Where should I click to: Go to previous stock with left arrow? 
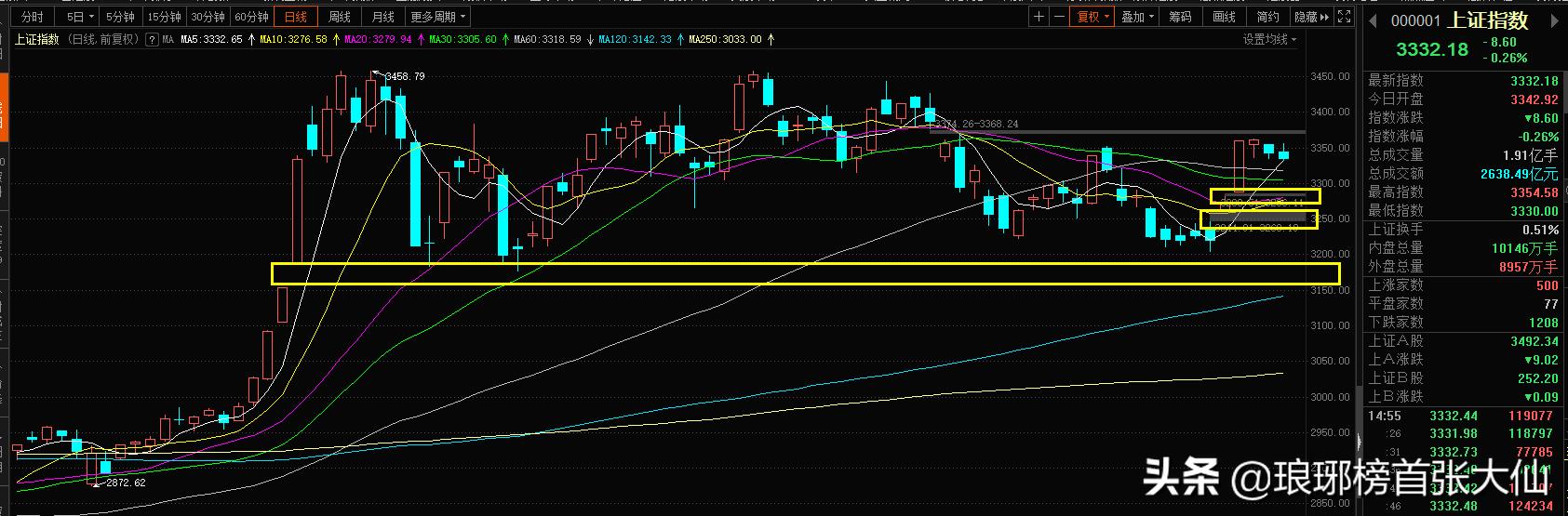pyautogui.click(x=1374, y=20)
